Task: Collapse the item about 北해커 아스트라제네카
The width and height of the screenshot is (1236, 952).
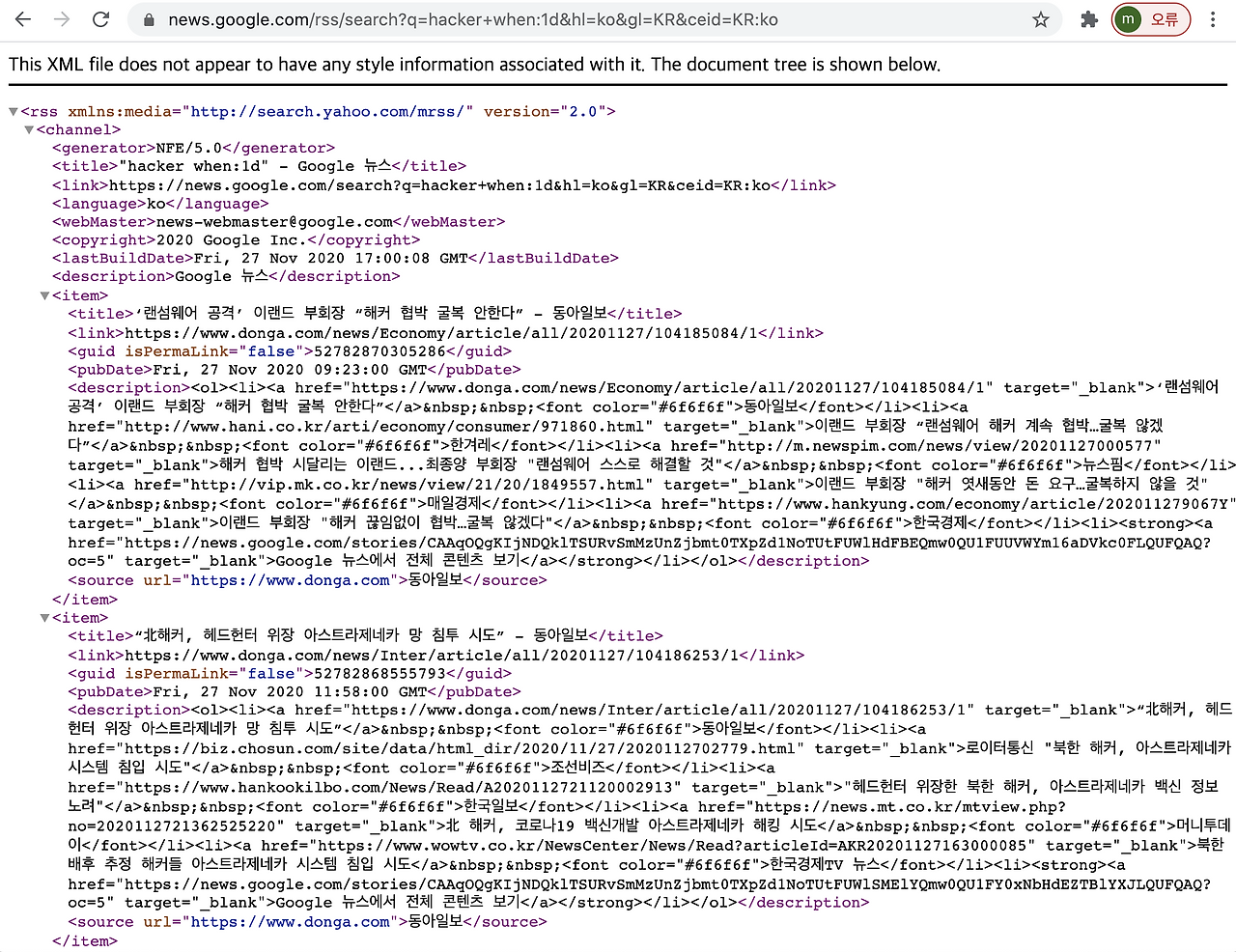Action: point(44,619)
